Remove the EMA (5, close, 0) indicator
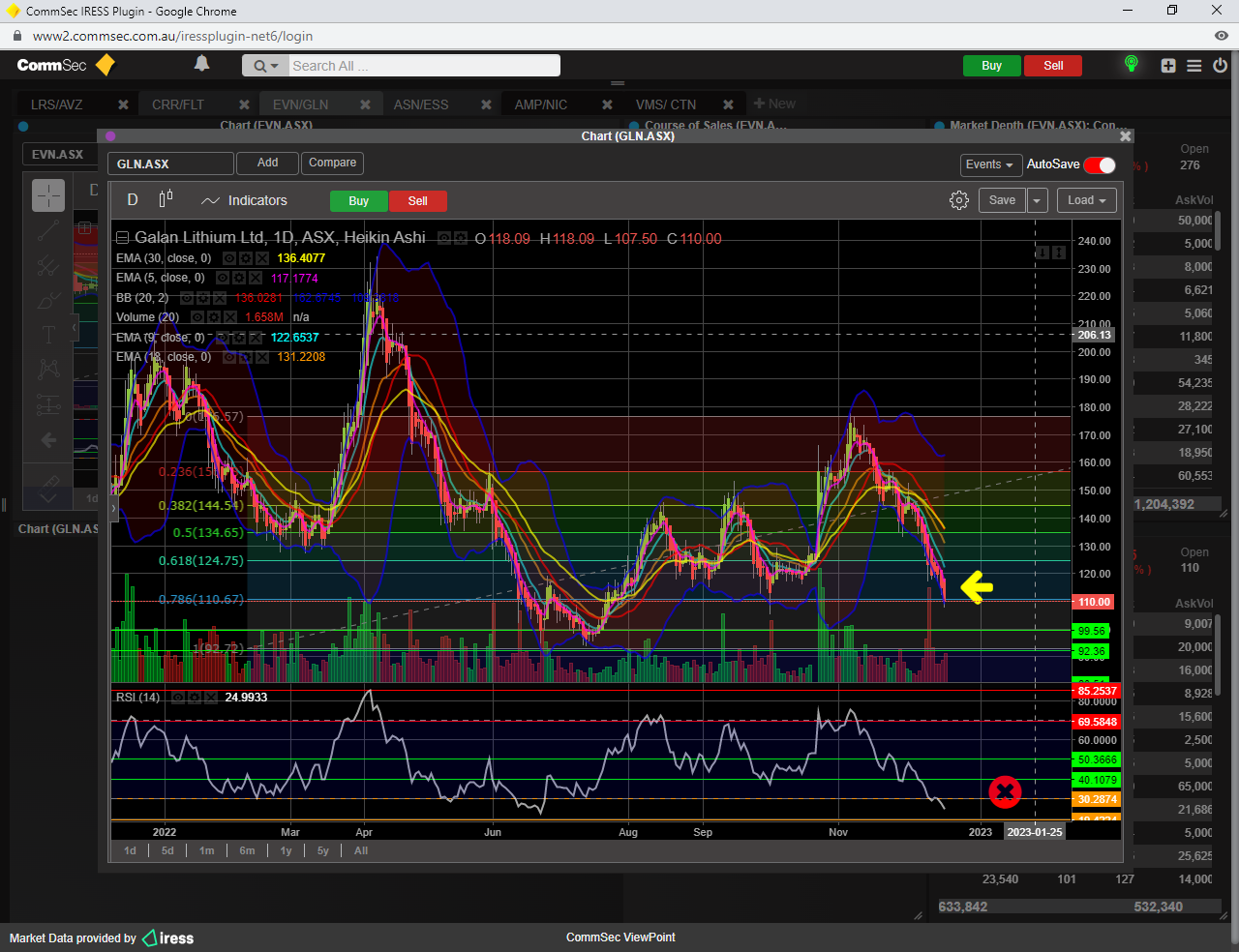This screenshot has height=952, width=1239. [255, 278]
